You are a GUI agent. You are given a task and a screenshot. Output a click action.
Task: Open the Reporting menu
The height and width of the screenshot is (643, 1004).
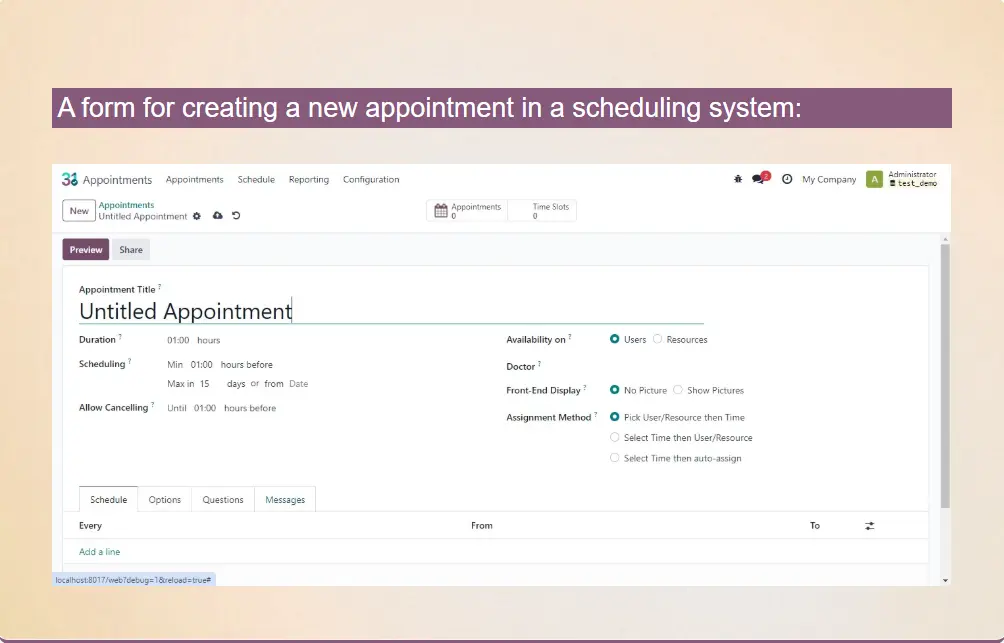click(308, 180)
